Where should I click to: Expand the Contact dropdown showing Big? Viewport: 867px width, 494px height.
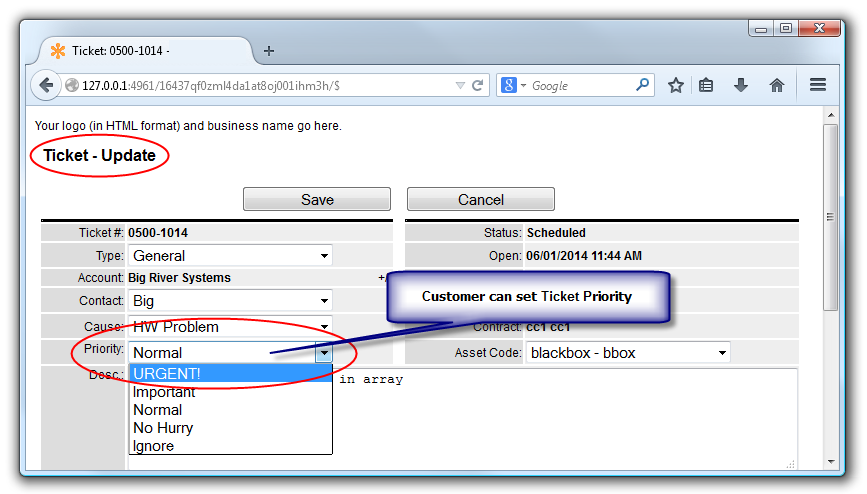(230, 300)
